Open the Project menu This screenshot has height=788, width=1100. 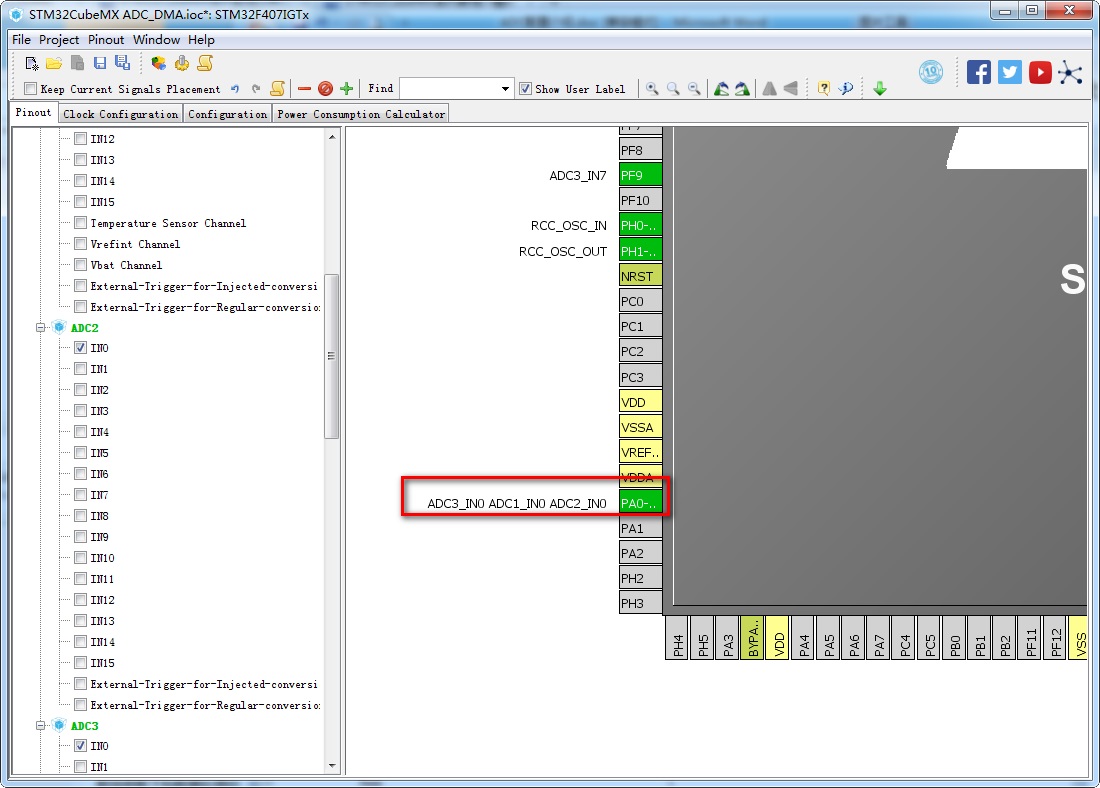point(59,40)
